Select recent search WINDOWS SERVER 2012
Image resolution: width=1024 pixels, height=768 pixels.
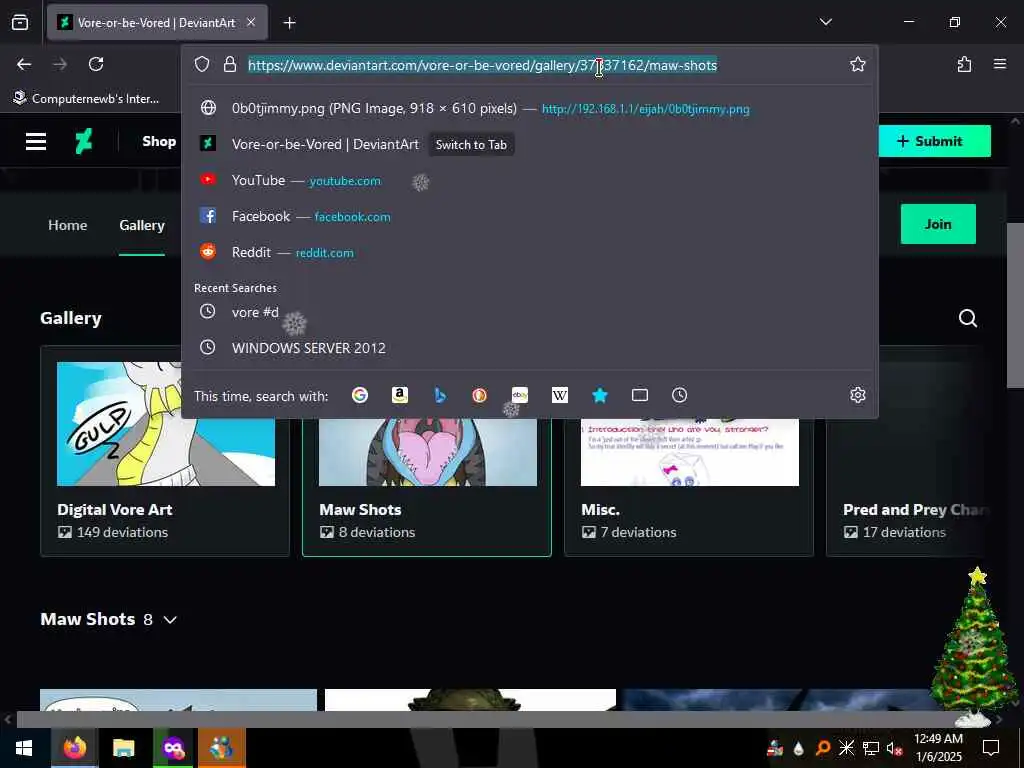point(529,347)
